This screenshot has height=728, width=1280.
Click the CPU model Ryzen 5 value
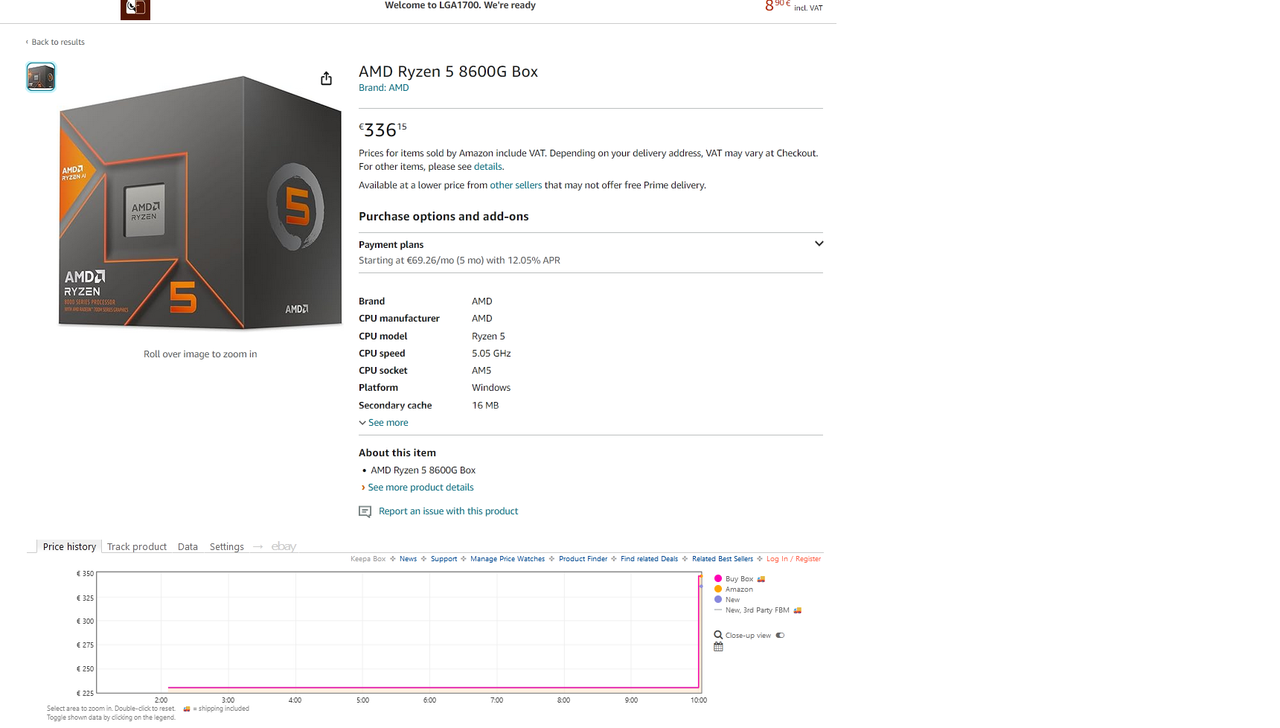click(488, 336)
